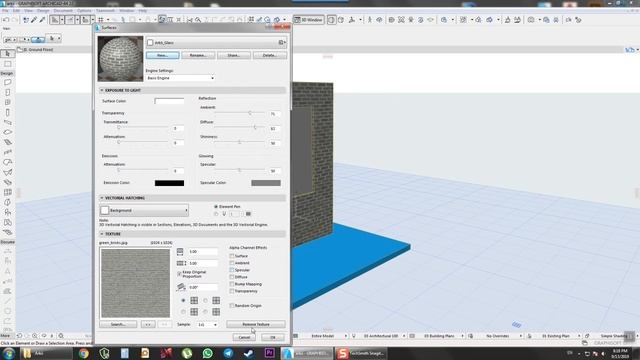The height and width of the screenshot is (360, 640).
Task: Click the 3D Window toolbar button
Action: (309, 20)
